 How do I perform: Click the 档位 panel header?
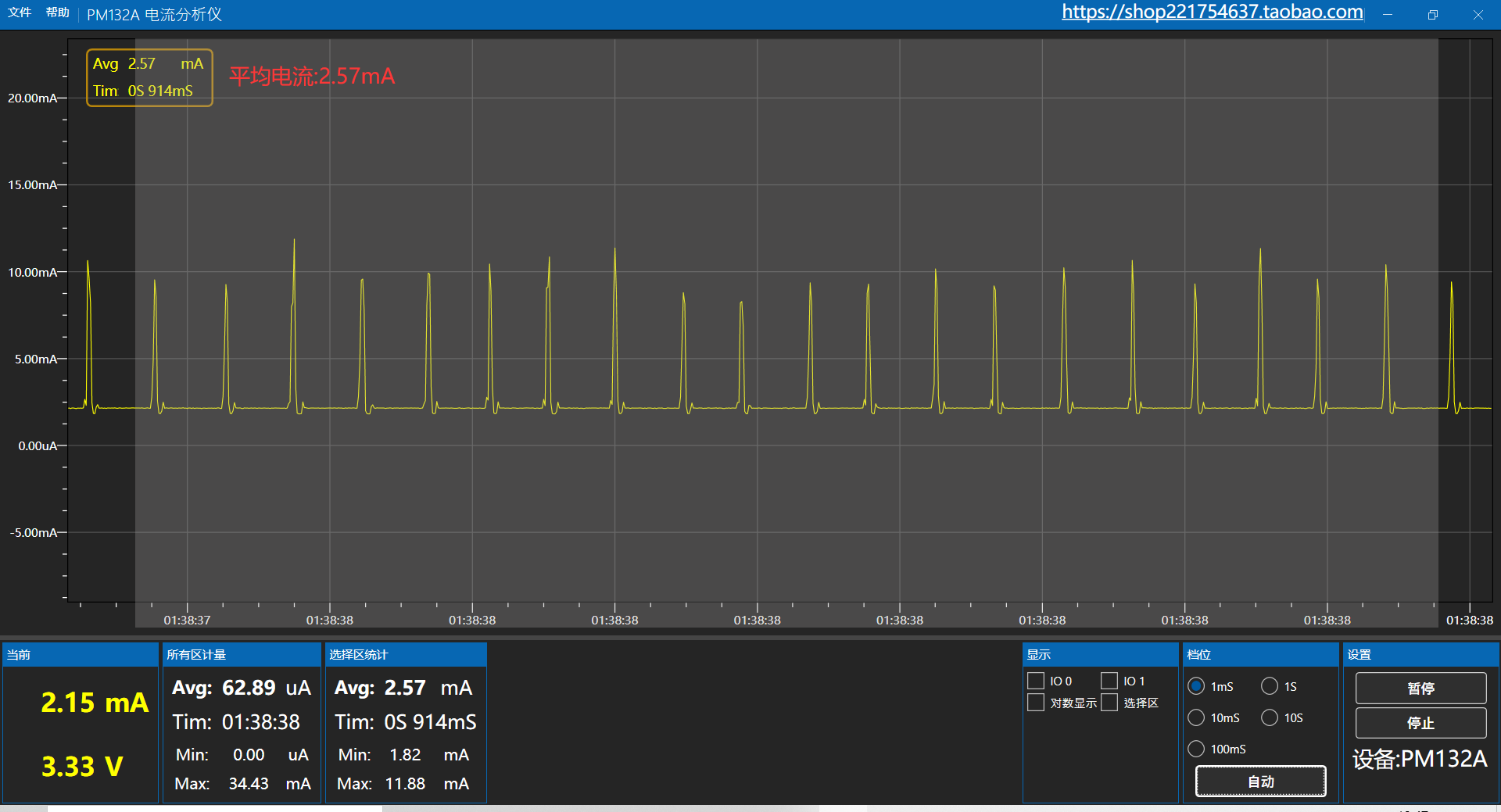click(x=1261, y=654)
